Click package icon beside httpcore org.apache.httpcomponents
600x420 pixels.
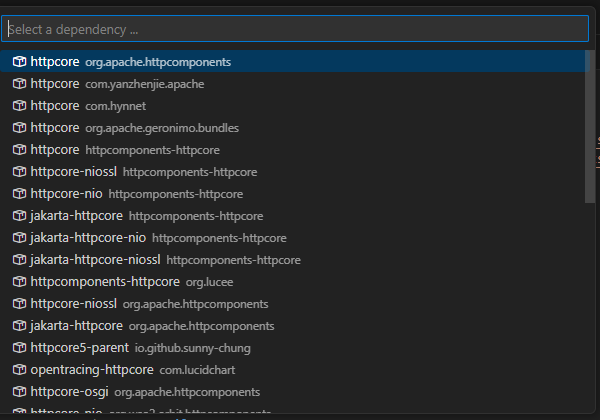coord(19,62)
